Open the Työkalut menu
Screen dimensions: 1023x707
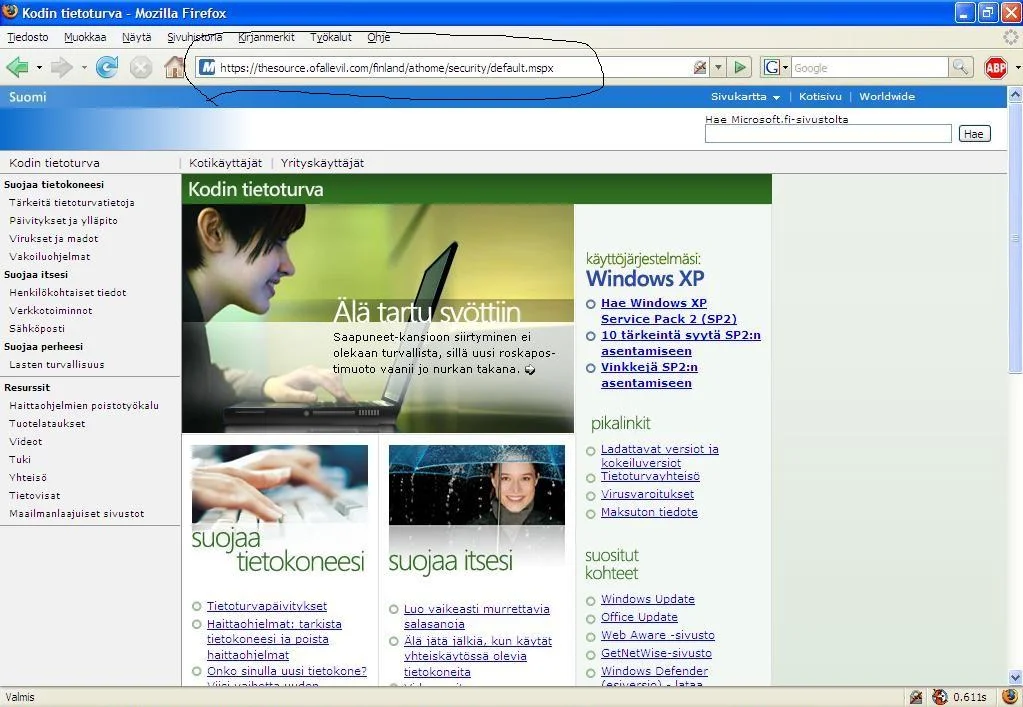pos(330,37)
